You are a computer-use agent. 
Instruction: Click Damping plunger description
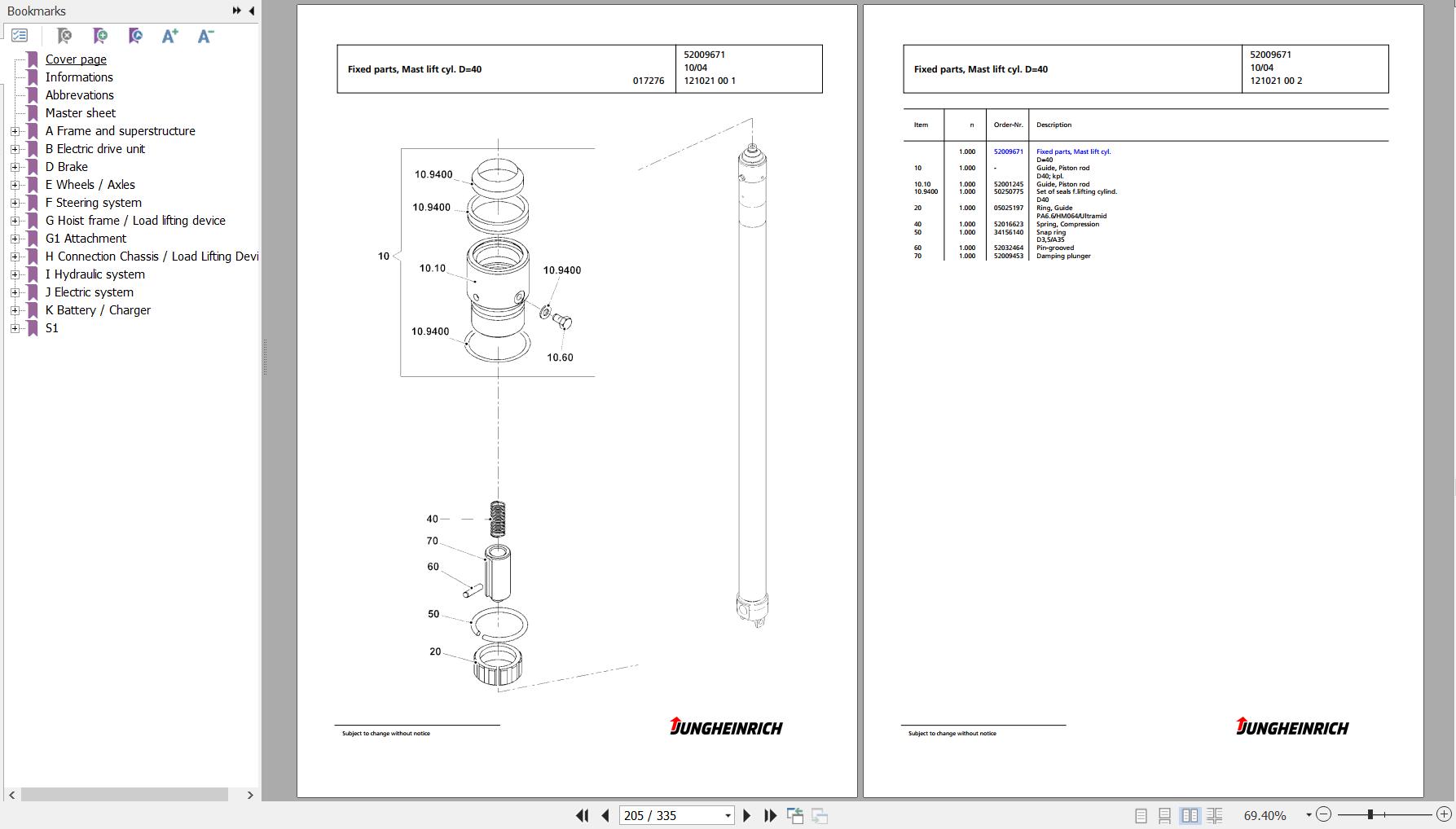point(1063,256)
